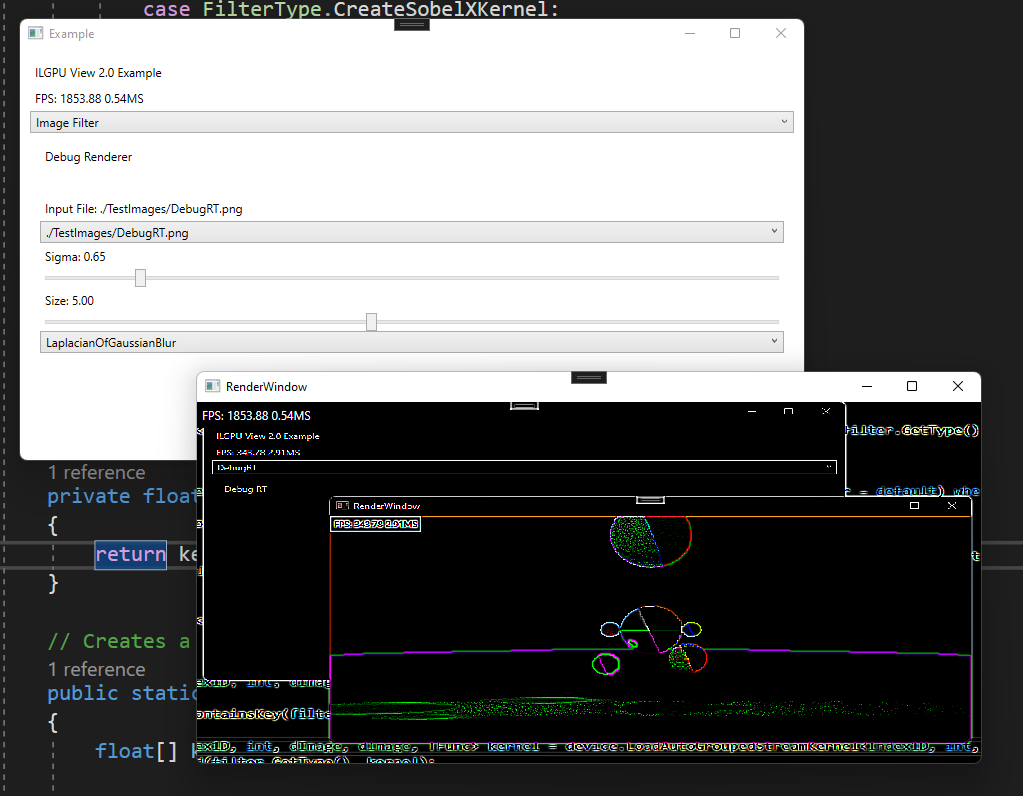Click the top green sphere in rendered image
The width and height of the screenshot is (1023, 796).
coord(650,541)
